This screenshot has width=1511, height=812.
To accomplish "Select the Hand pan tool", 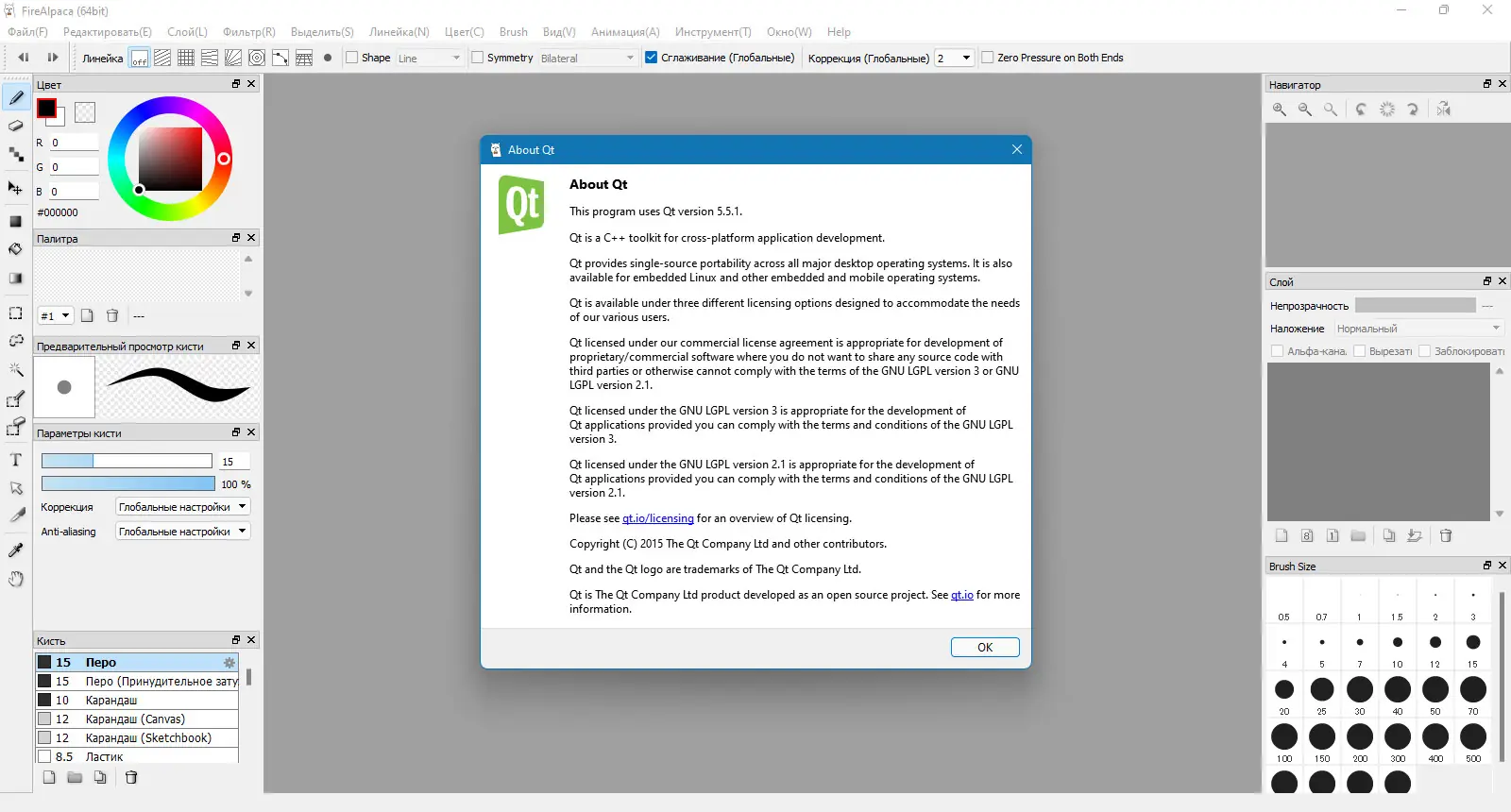I will pos(16,579).
